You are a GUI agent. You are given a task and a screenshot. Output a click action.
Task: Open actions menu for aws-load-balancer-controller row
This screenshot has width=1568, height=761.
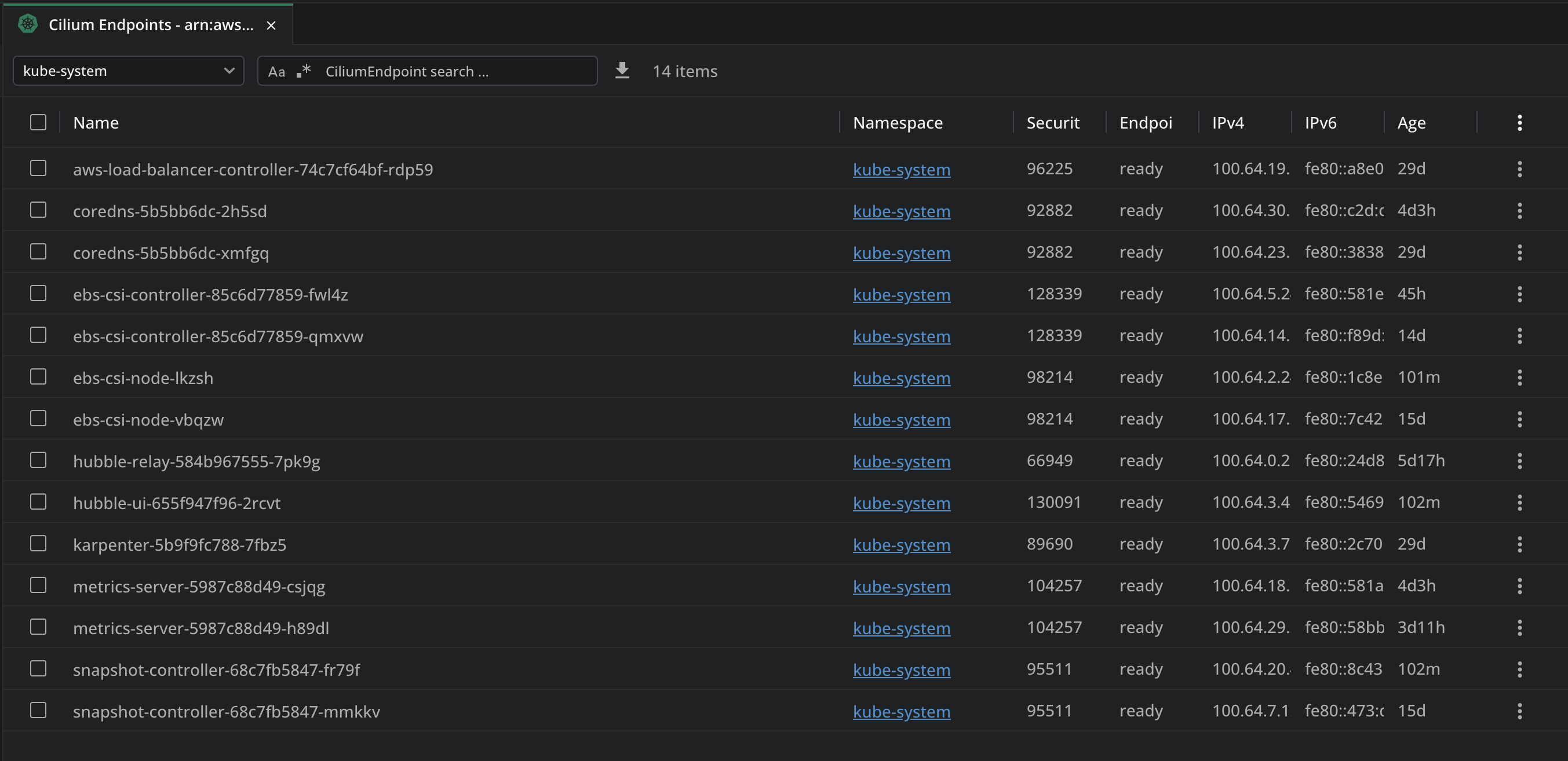pos(1519,169)
